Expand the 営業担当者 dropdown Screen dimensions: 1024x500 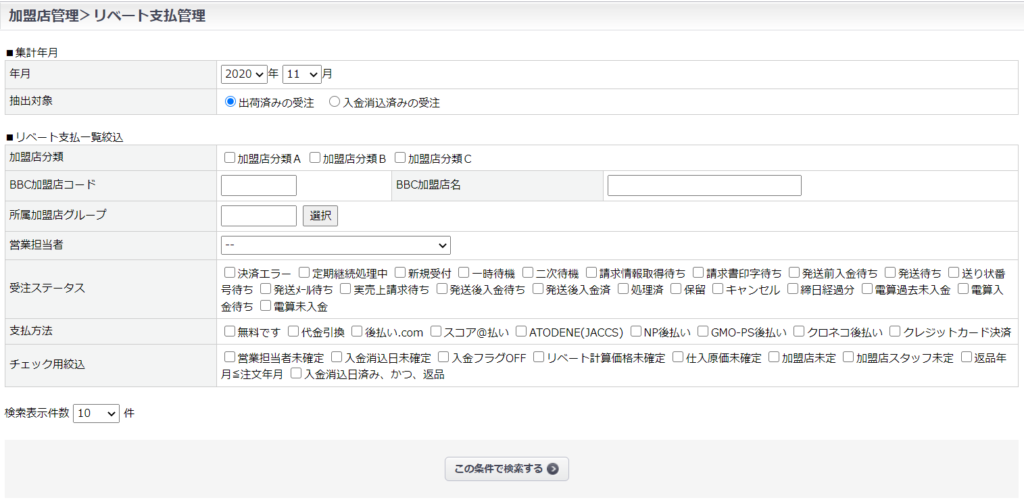[x=335, y=245]
